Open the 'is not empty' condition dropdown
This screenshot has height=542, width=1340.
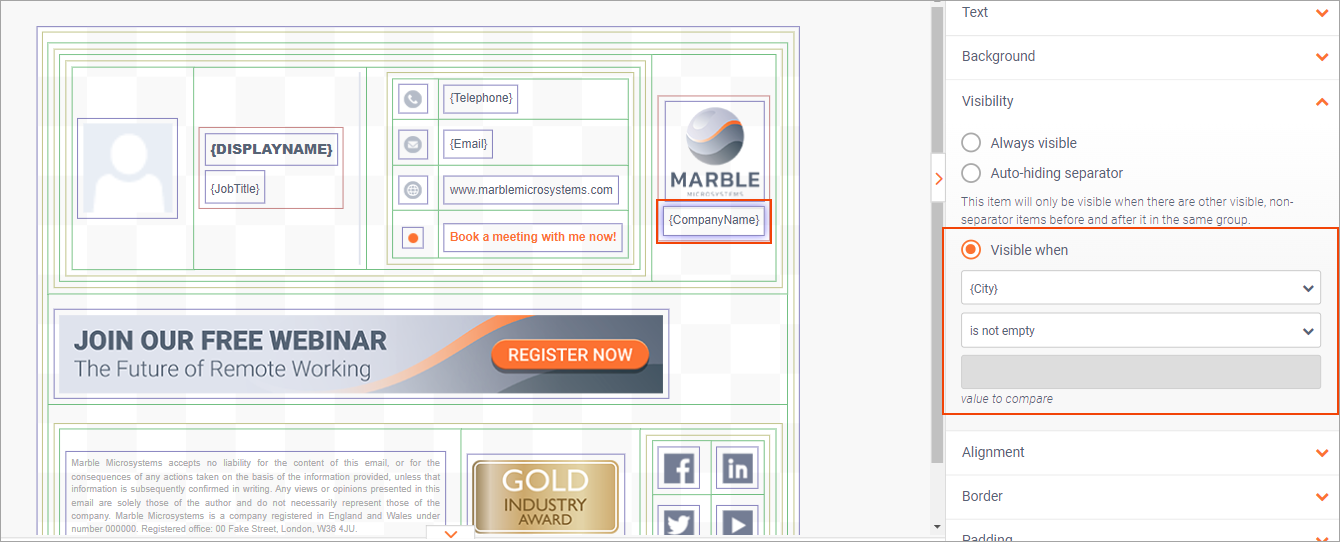coord(1140,331)
